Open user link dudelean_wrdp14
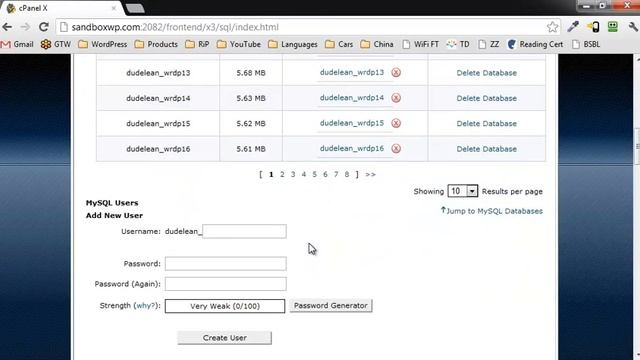This screenshot has width=640, height=360. click(352, 98)
